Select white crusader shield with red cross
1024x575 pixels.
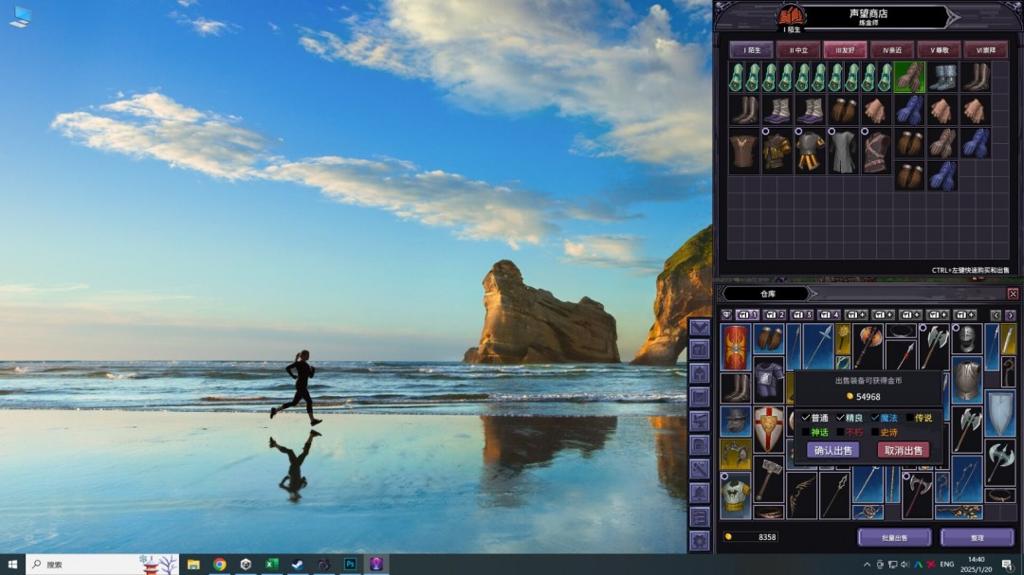tap(769, 429)
